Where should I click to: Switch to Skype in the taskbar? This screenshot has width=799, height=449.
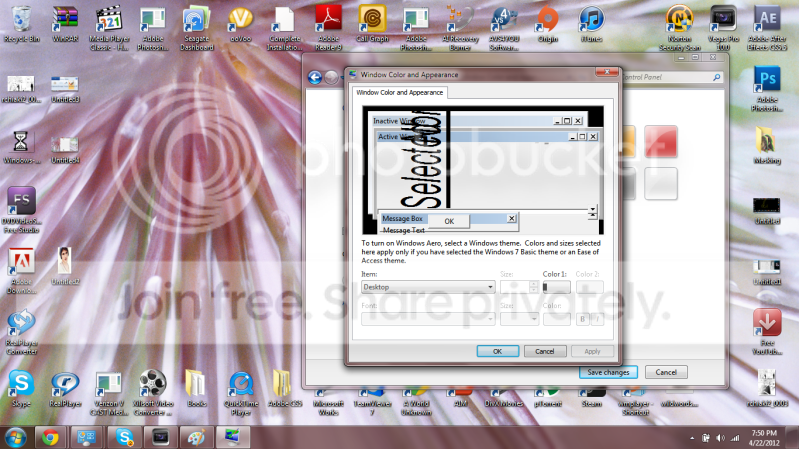coord(124,437)
